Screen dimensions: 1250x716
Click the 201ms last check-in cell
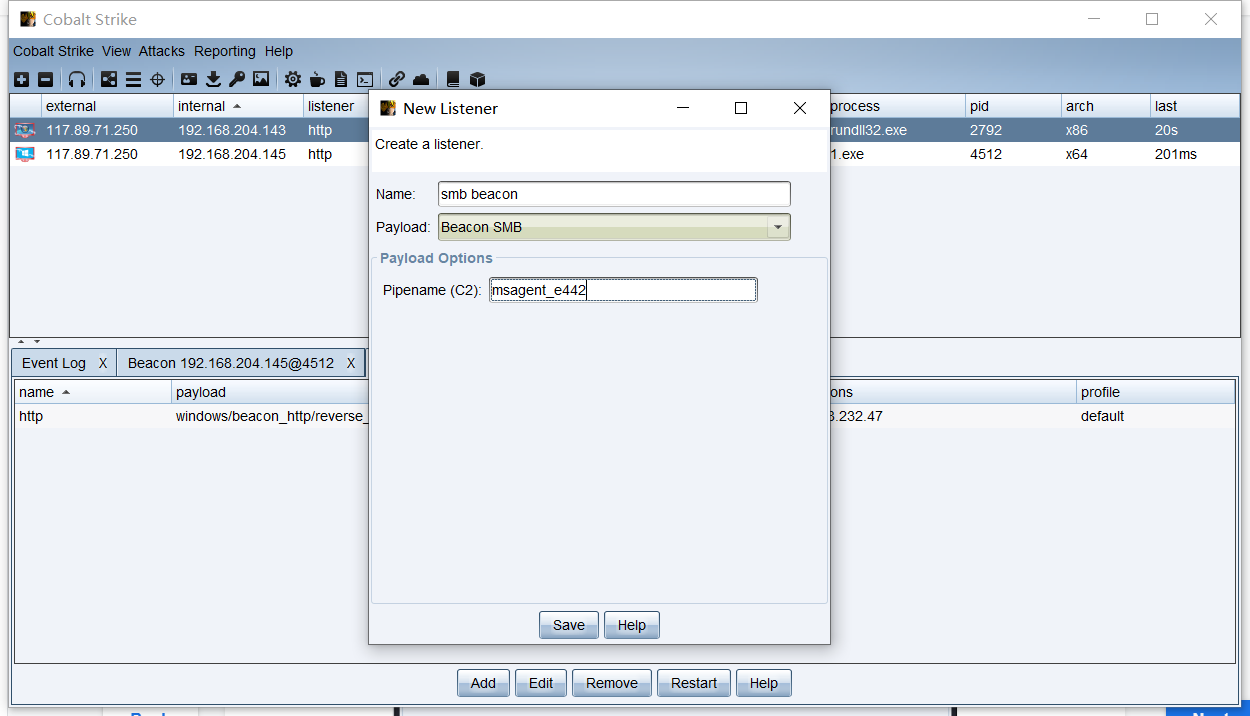click(1194, 154)
